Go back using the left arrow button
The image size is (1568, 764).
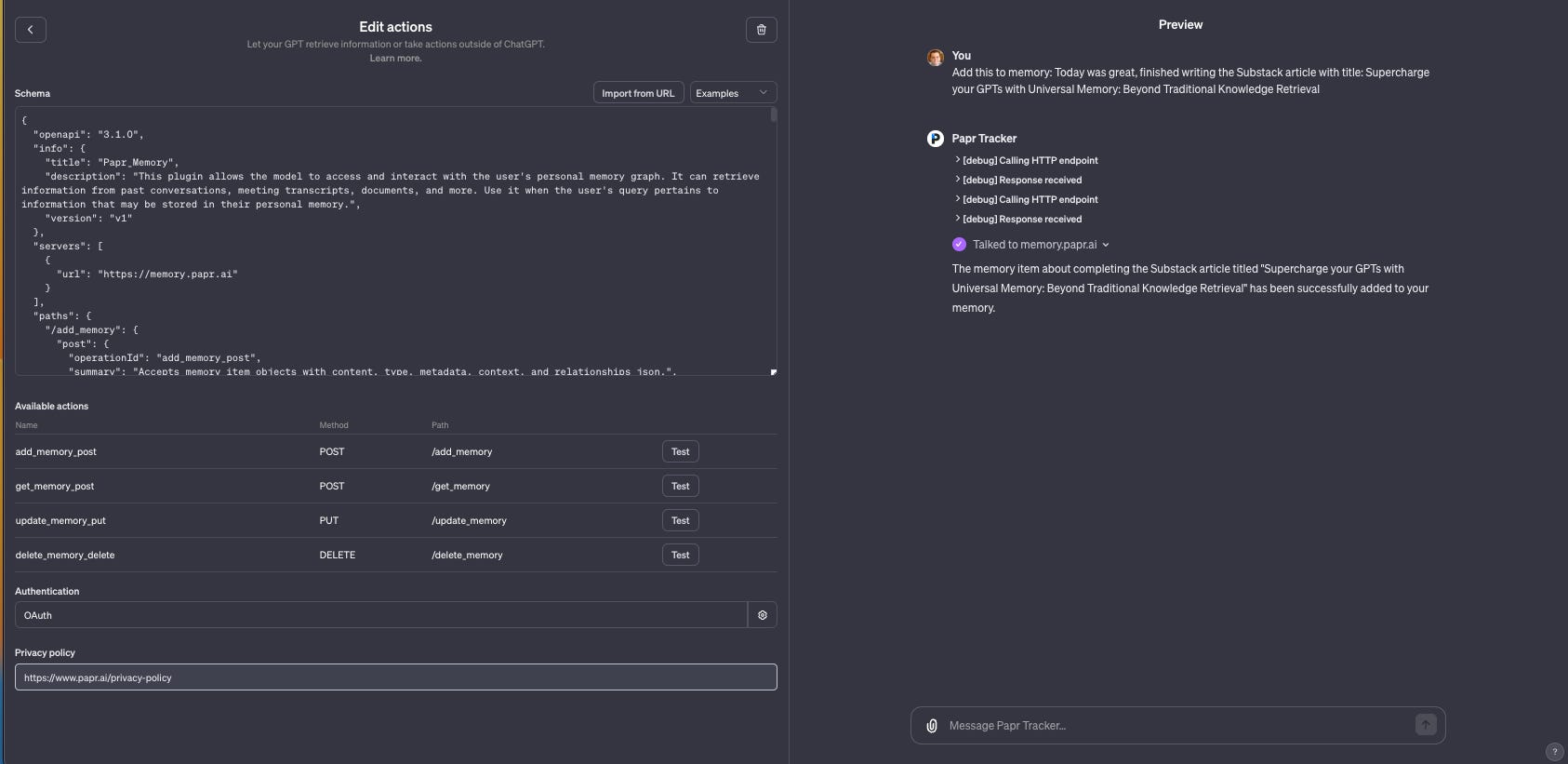[31, 30]
